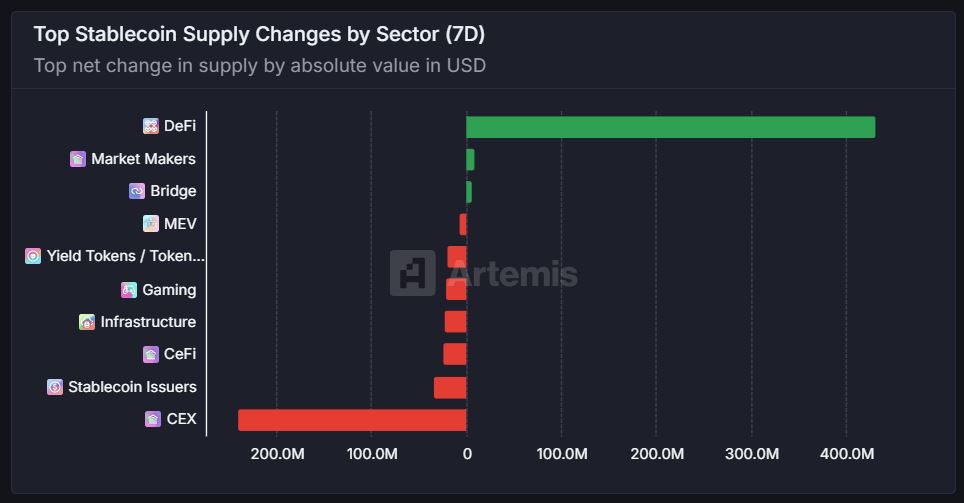Click the small green Market Makers bar
This screenshot has height=503, width=964.
coord(470,160)
